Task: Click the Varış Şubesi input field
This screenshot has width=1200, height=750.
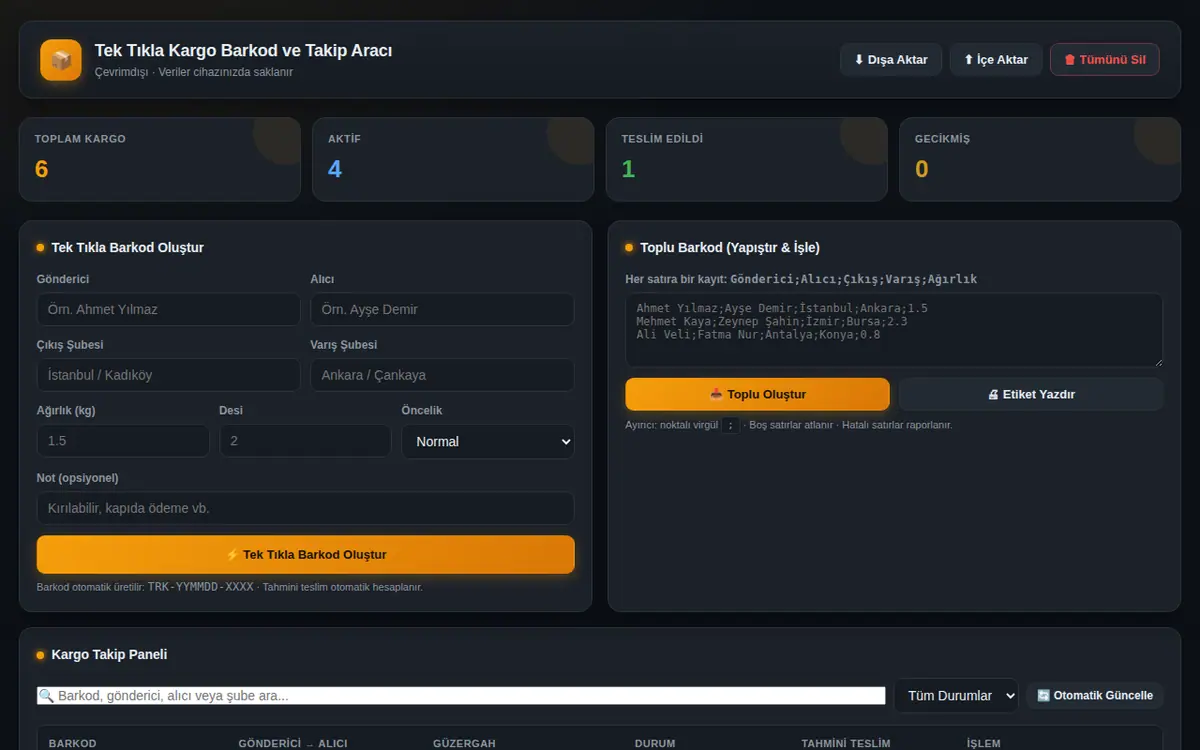Action: point(442,375)
